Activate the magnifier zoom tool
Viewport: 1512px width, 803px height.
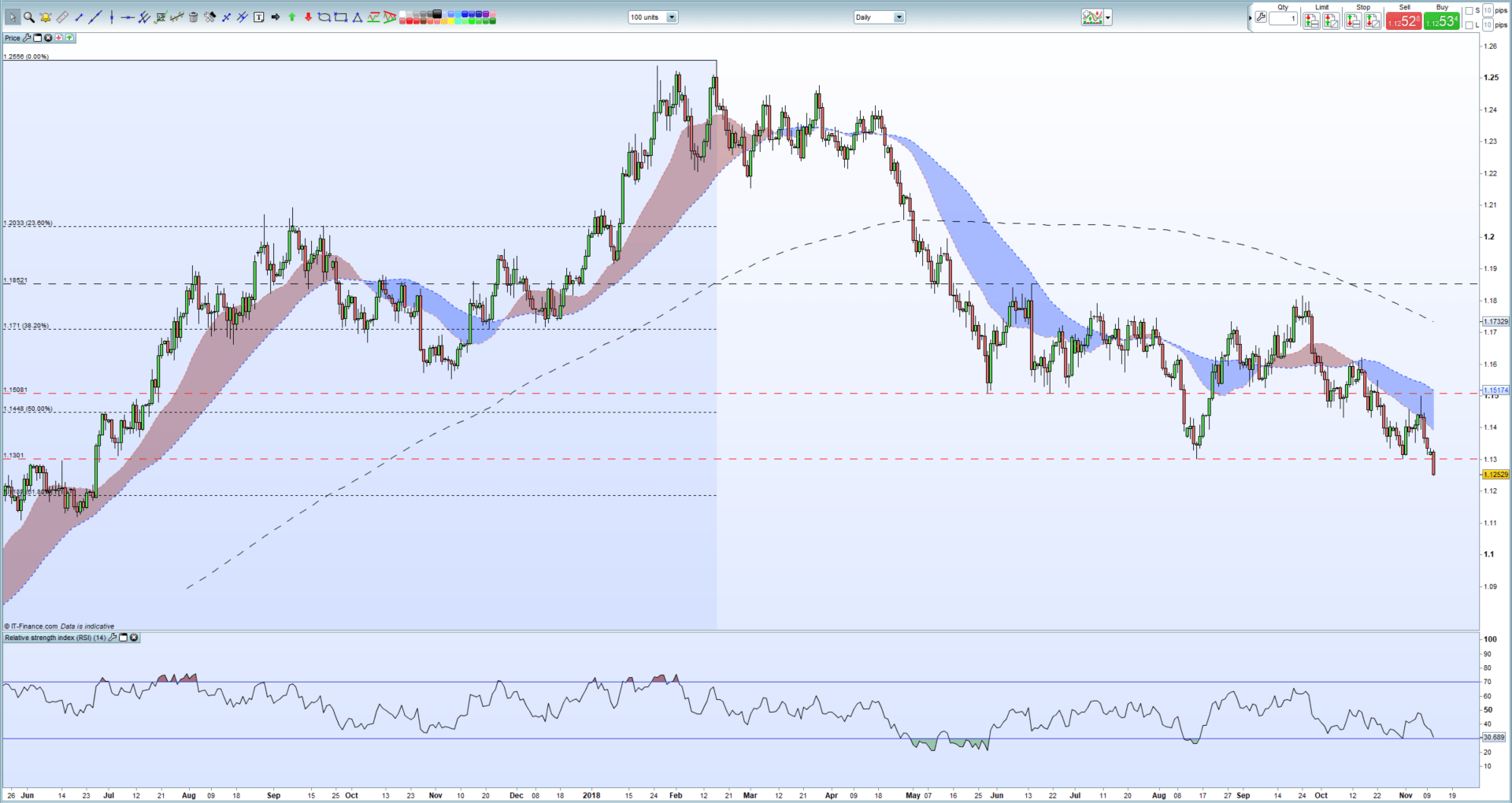click(x=29, y=17)
